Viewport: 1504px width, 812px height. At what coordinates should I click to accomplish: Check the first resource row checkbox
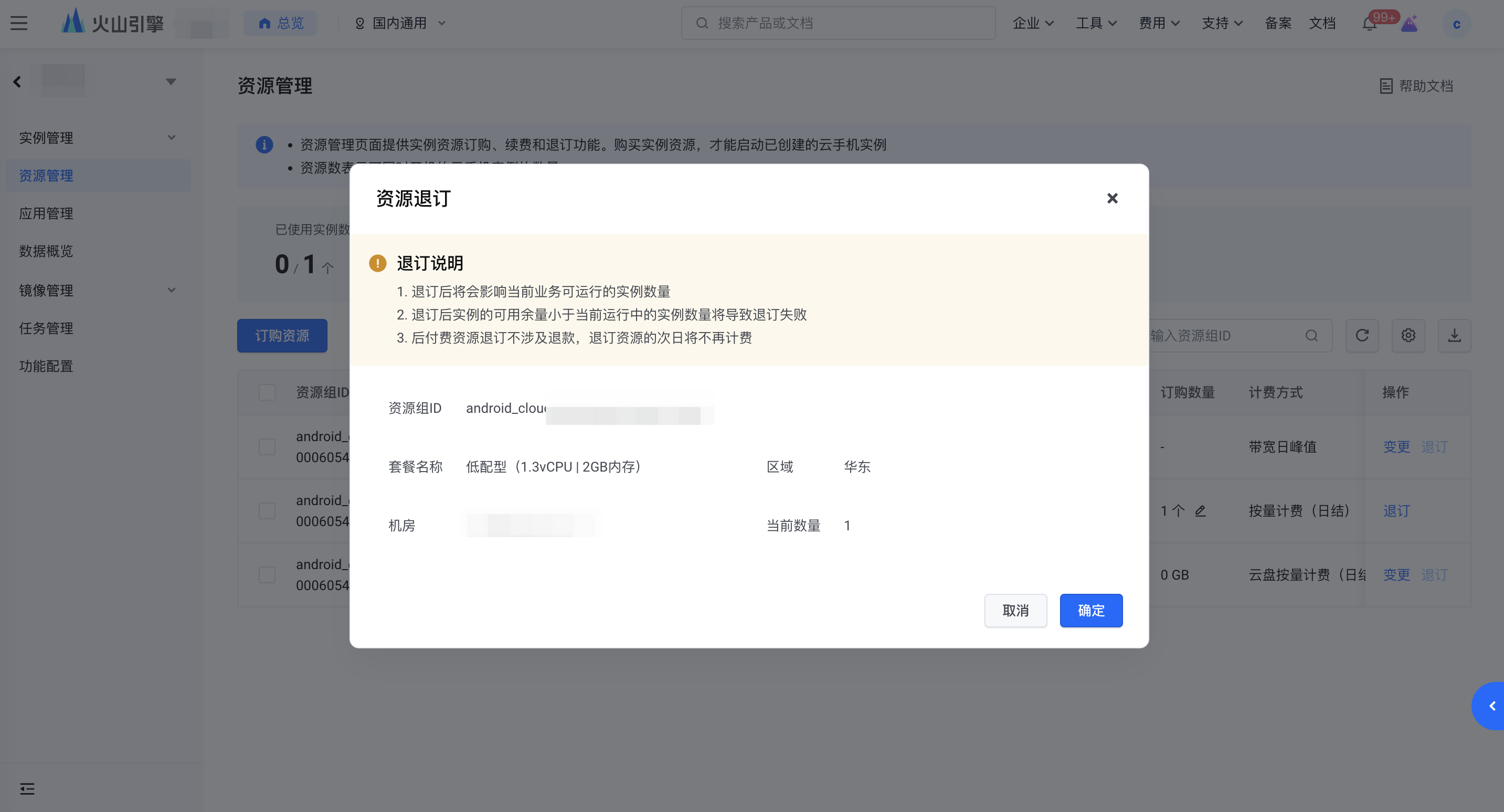click(x=267, y=447)
